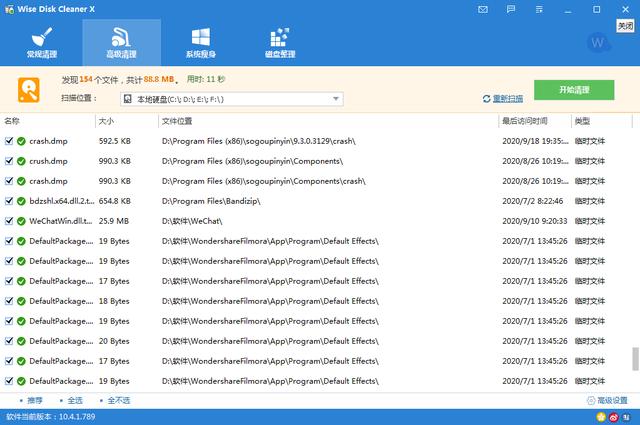
Task: Click the green 开始清理 button
Action: click(x=574, y=90)
